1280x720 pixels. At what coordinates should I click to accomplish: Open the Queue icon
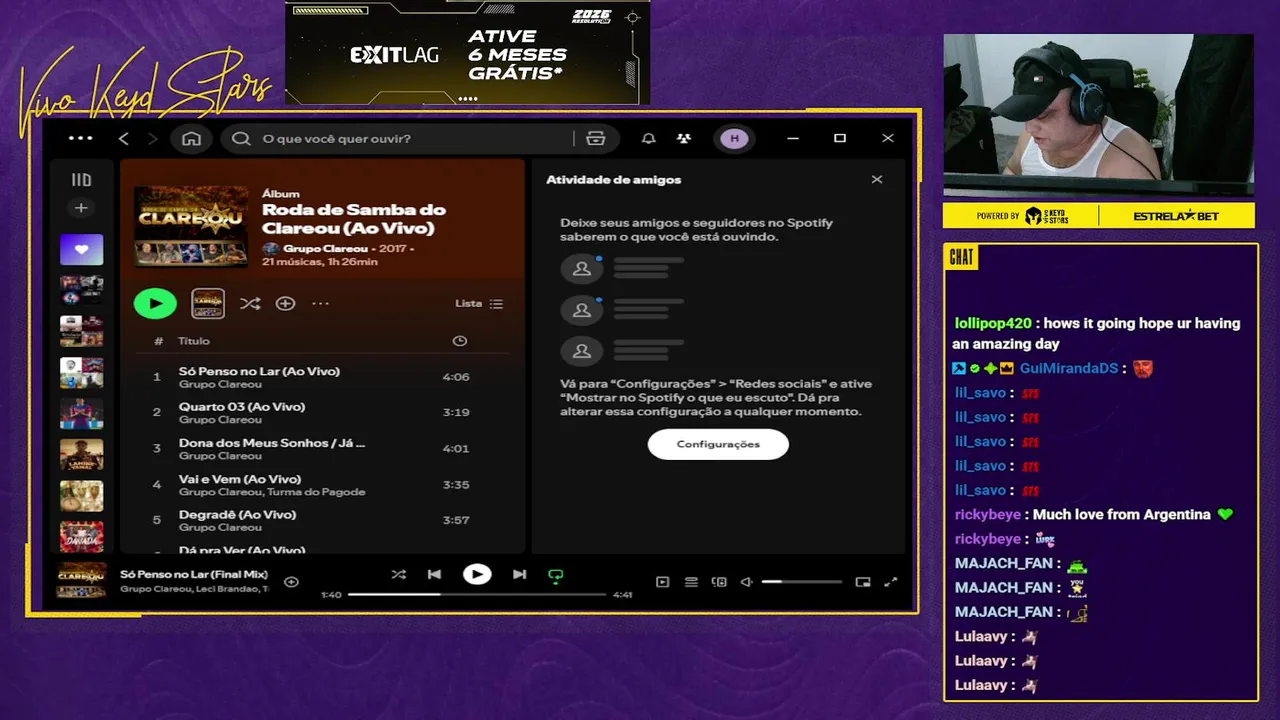[691, 582]
